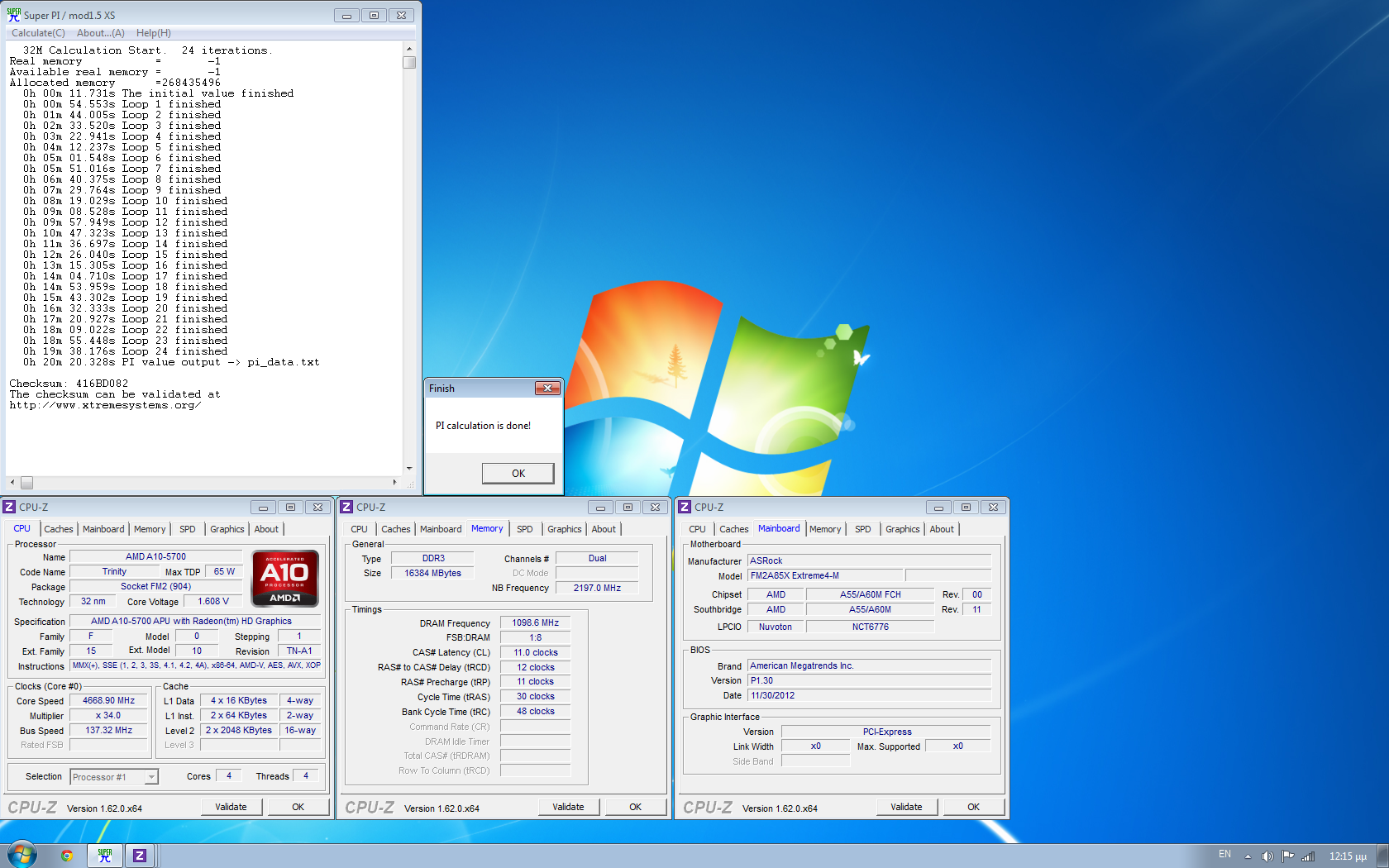
Task: Open the Windows Start orb
Action: click(22, 855)
